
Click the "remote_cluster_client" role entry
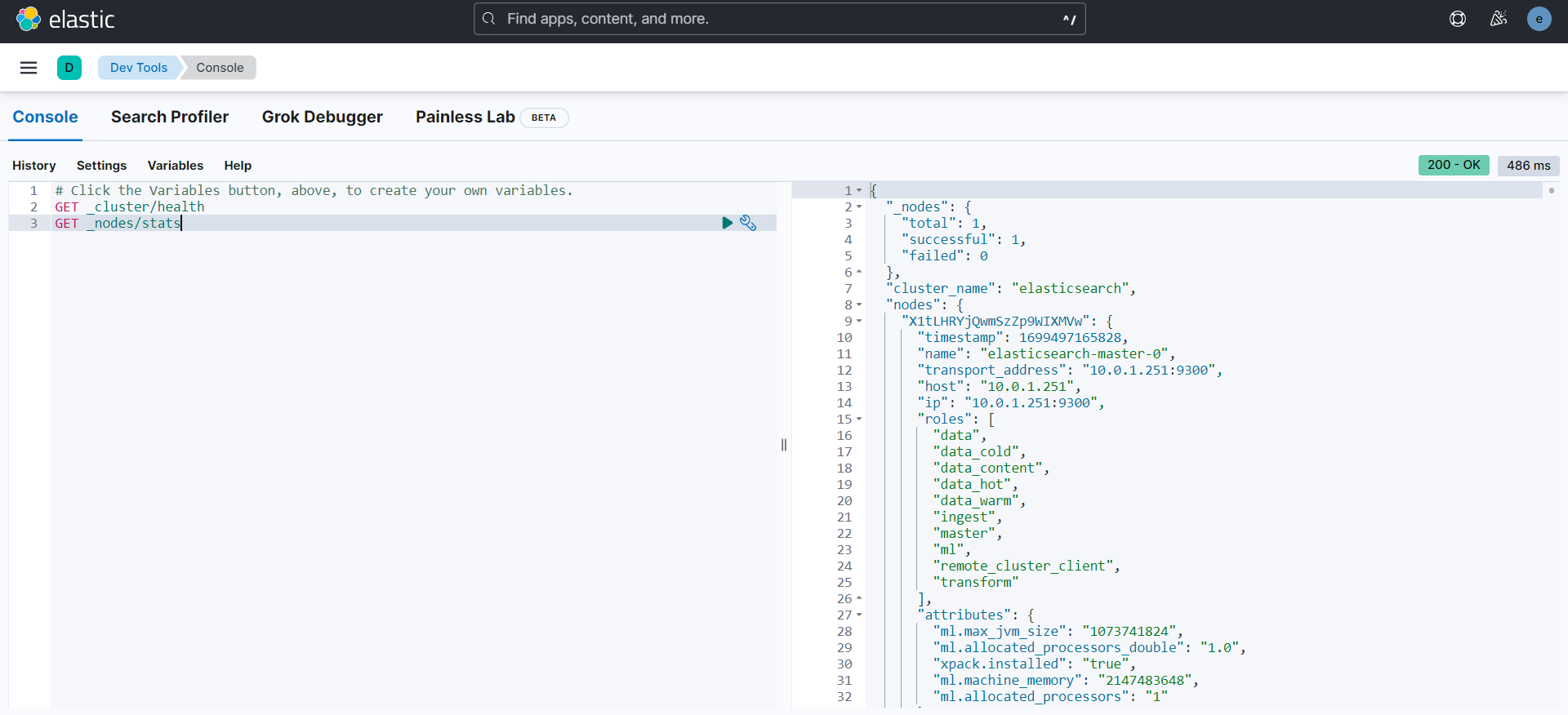(1027, 566)
